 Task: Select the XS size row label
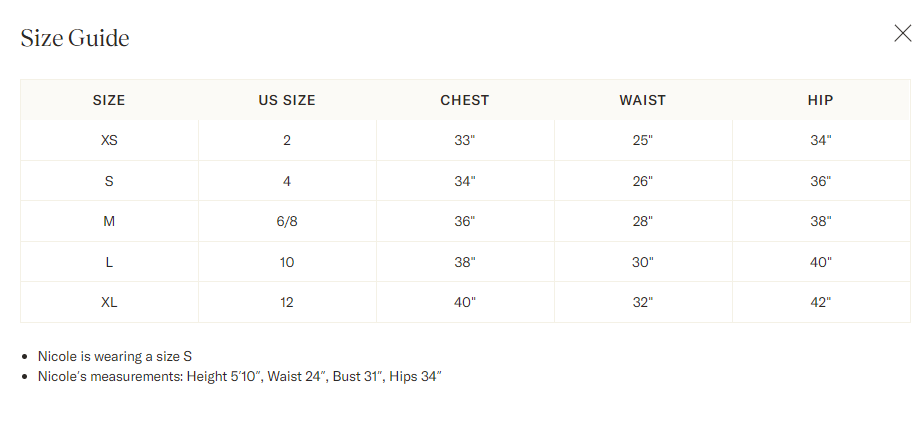(109, 141)
